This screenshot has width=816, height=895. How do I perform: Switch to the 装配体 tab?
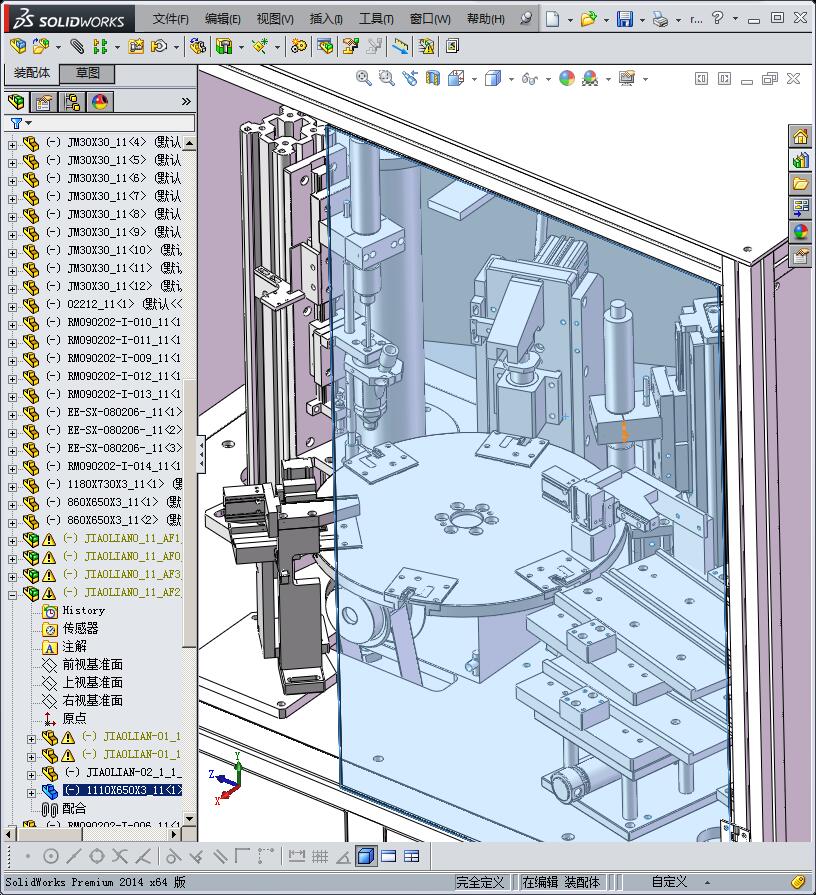pyautogui.click(x=32, y=73)
